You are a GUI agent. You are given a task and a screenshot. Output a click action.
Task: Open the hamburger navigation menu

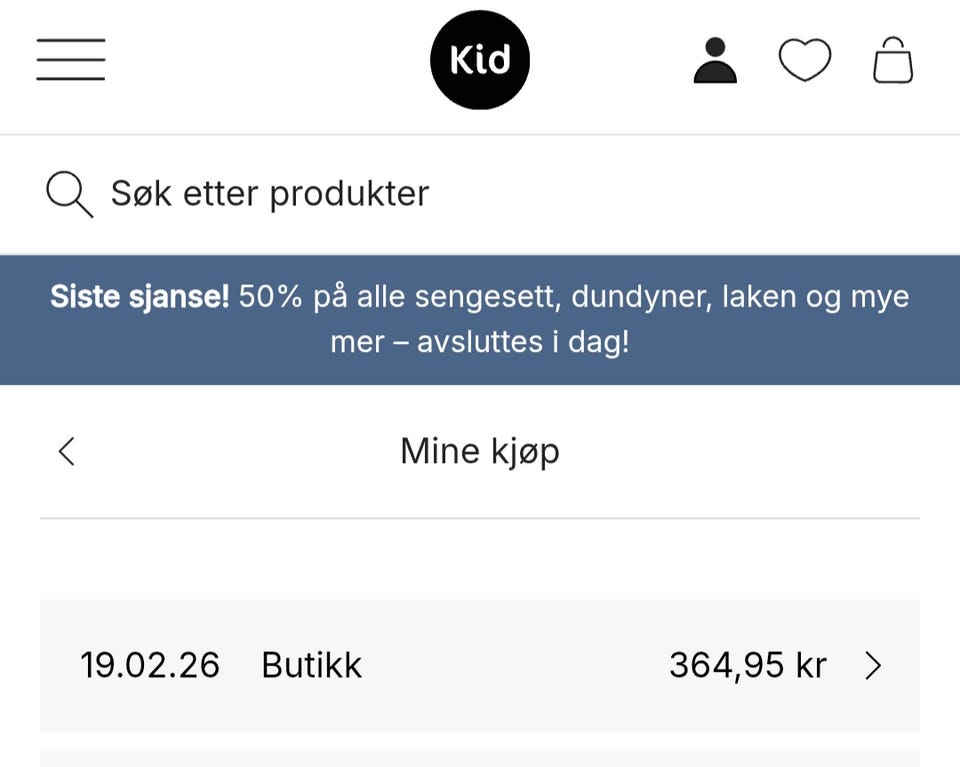[x=71, y=59]
